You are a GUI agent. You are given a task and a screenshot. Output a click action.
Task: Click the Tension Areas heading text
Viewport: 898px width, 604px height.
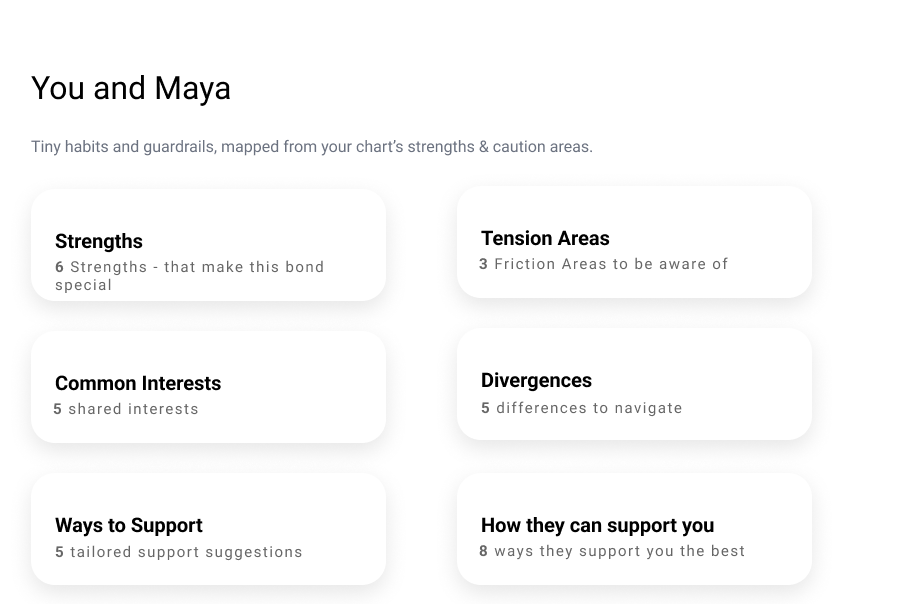point(545,238)
